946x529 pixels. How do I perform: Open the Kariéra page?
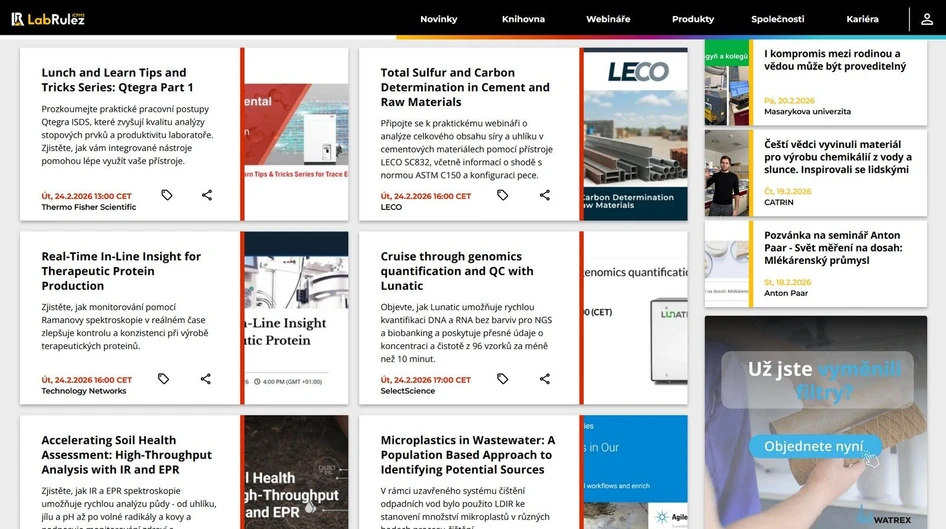tap(862, 19)
